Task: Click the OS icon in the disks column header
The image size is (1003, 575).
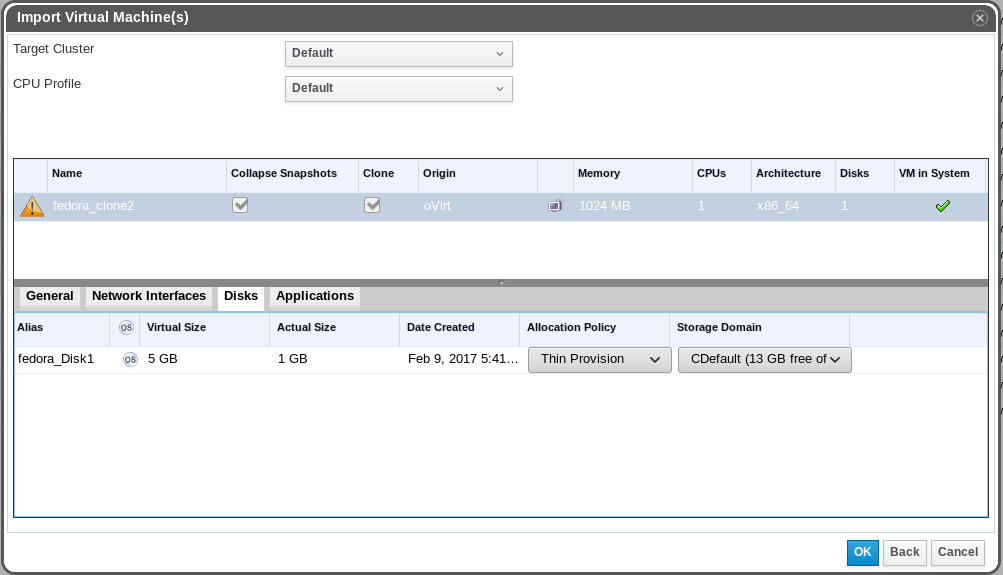Action: (126, 327)
